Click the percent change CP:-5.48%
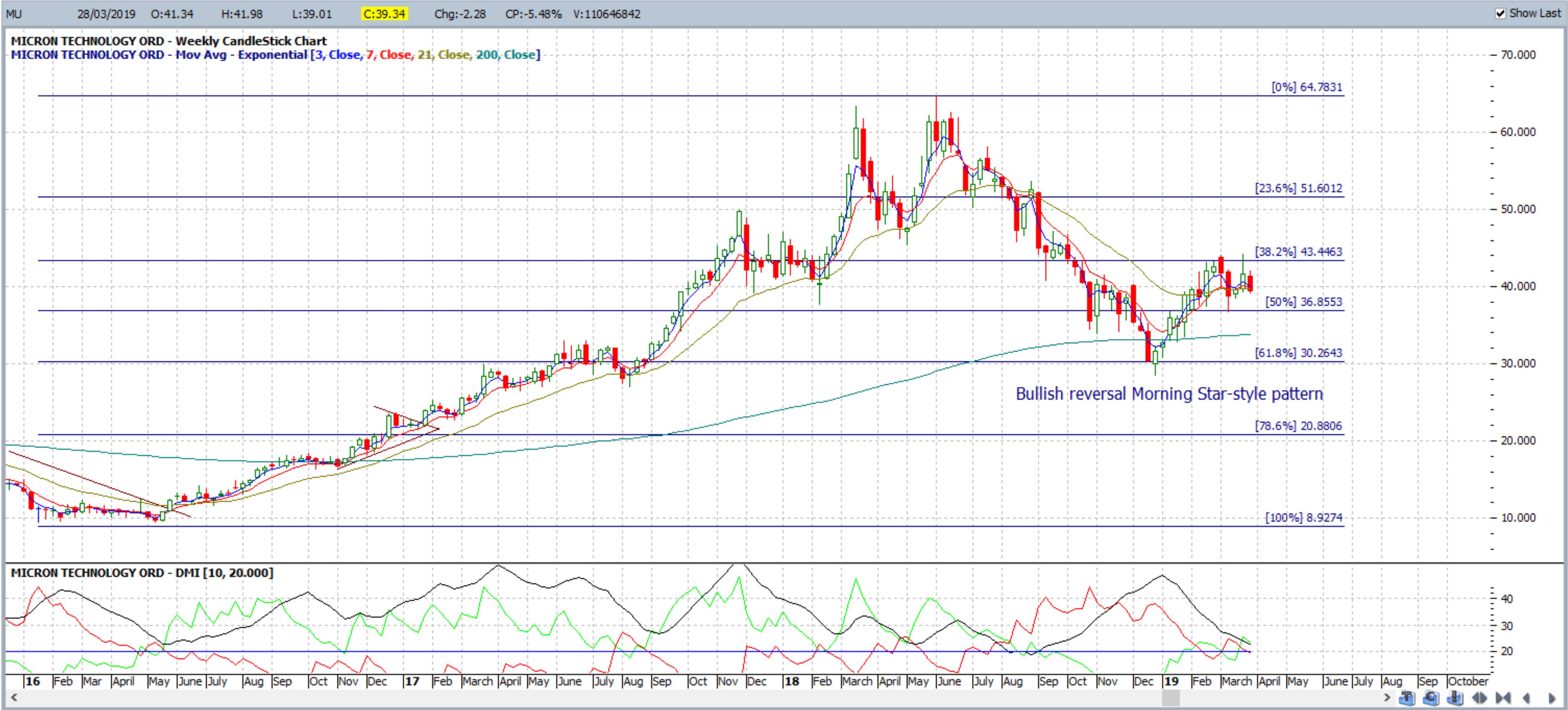Screen dimensions: 1568x710 coord(533,13)
